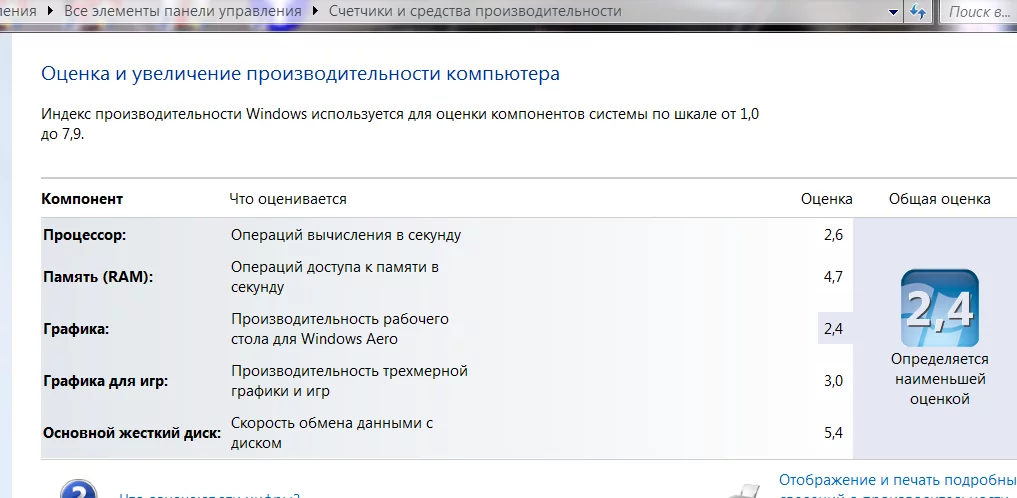Click the blue help question mark icon
1017x498 pixels.
pos(78,490)
